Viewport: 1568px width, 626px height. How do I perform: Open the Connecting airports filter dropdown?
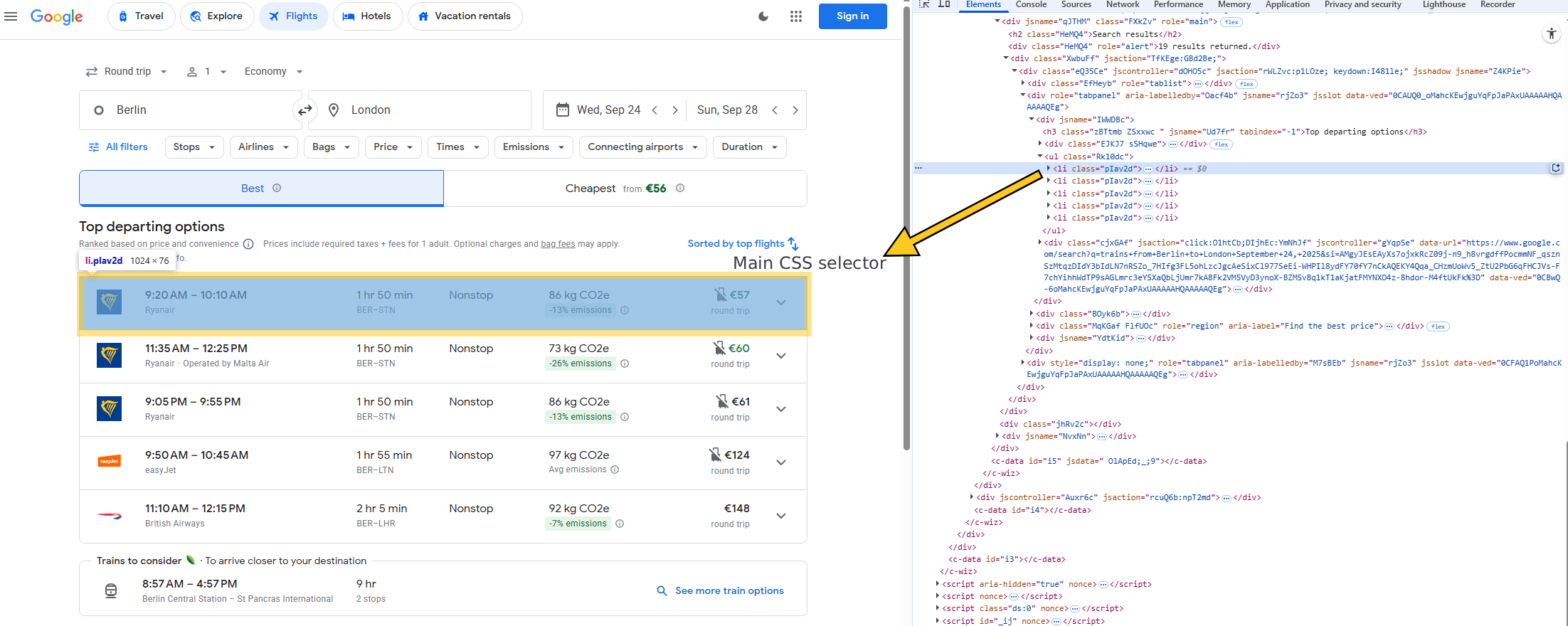643,147
